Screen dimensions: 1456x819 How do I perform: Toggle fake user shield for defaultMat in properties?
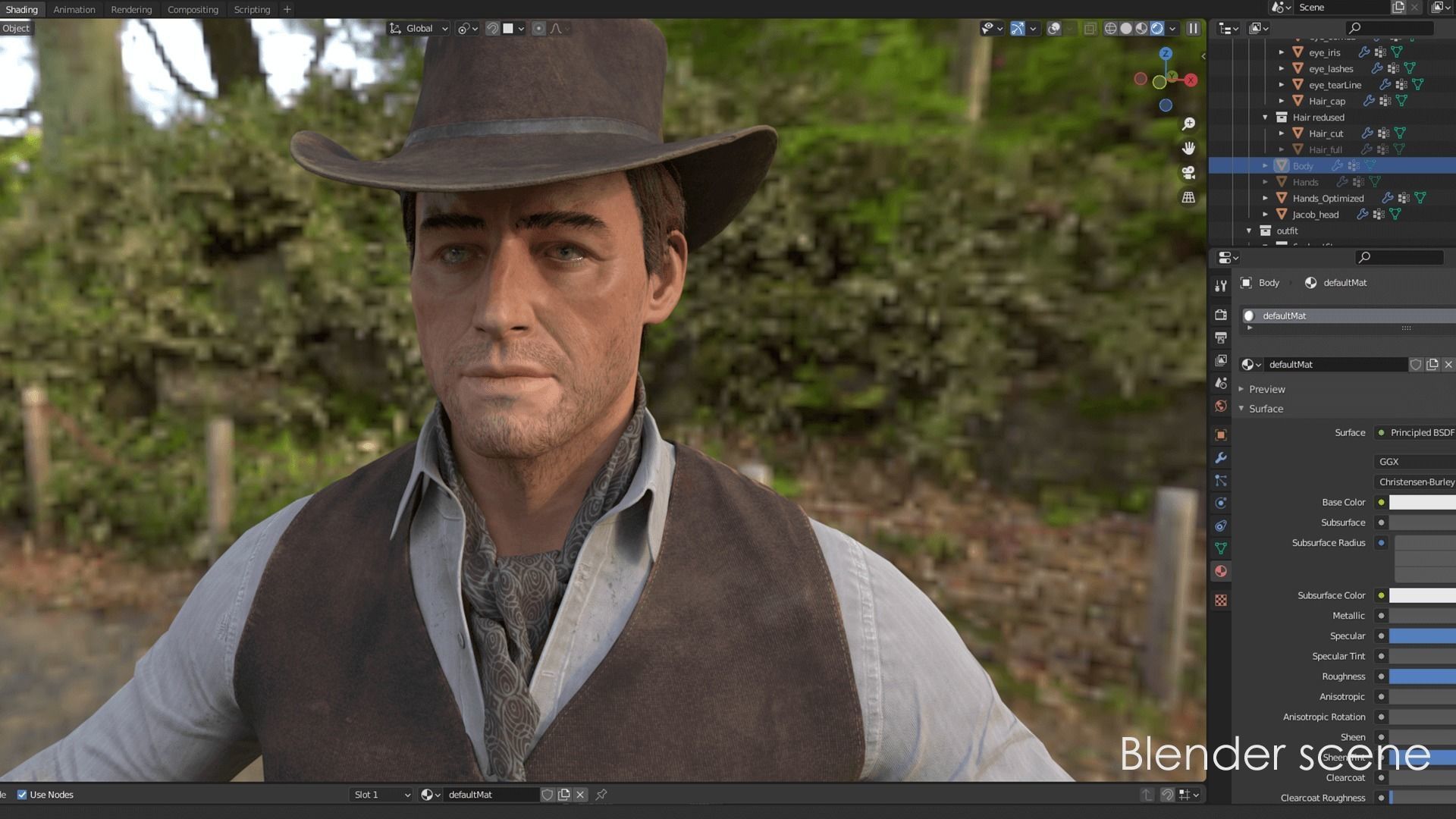[x=1416, y=365]
